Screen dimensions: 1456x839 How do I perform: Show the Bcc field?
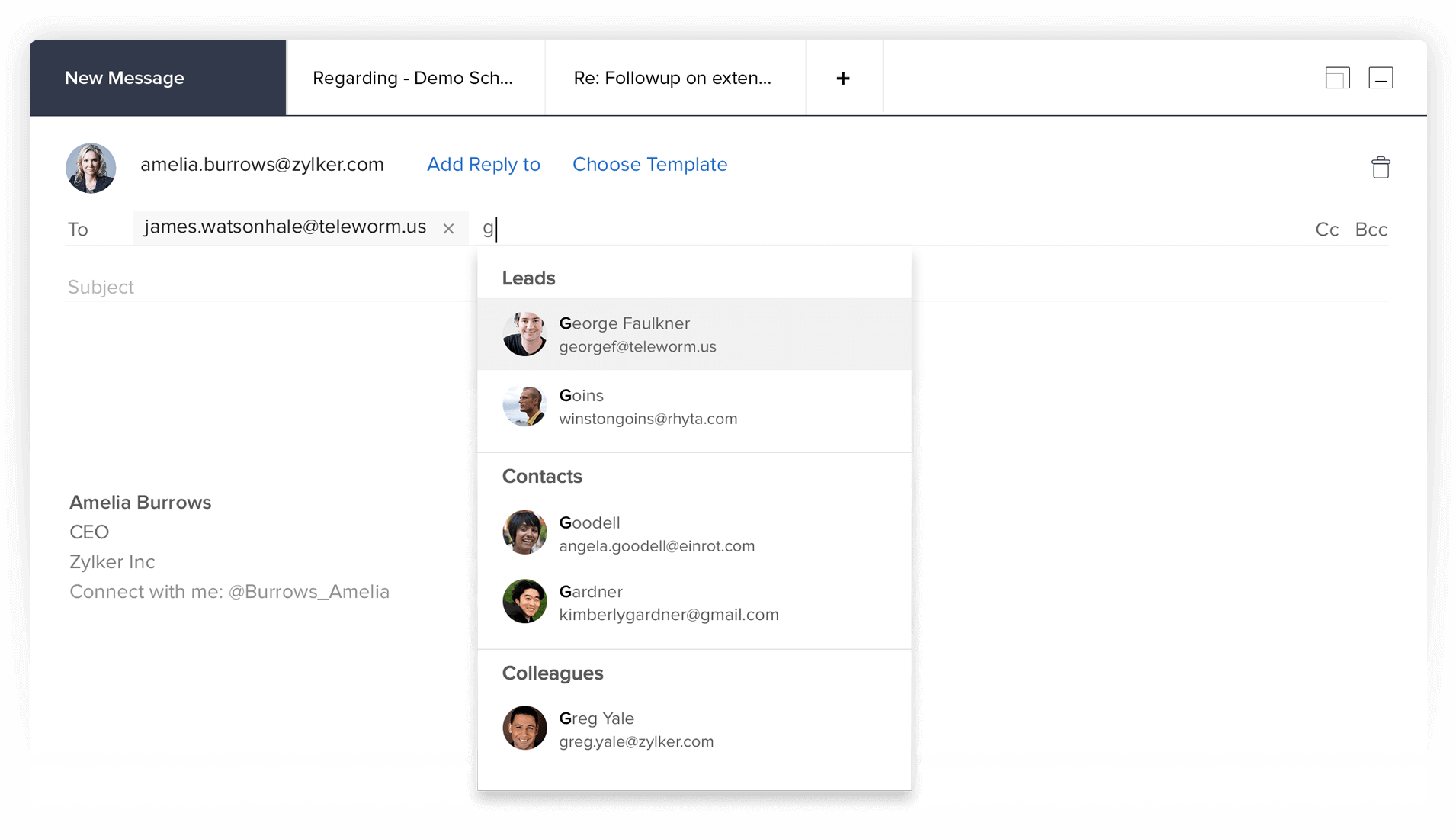coord(1371,230)
